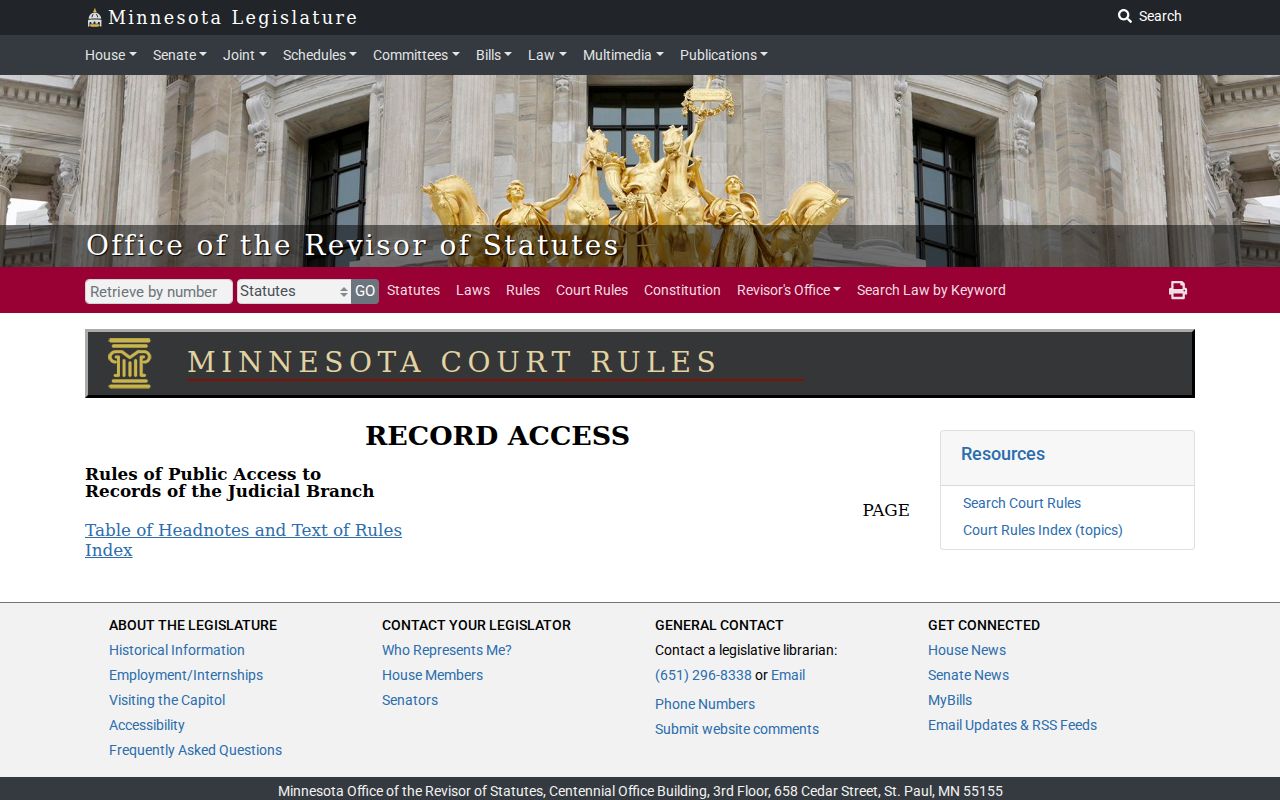1280x800 pixels.
Task: Open Email Updates & RSS Feeds
Action: click(1012, 725)
